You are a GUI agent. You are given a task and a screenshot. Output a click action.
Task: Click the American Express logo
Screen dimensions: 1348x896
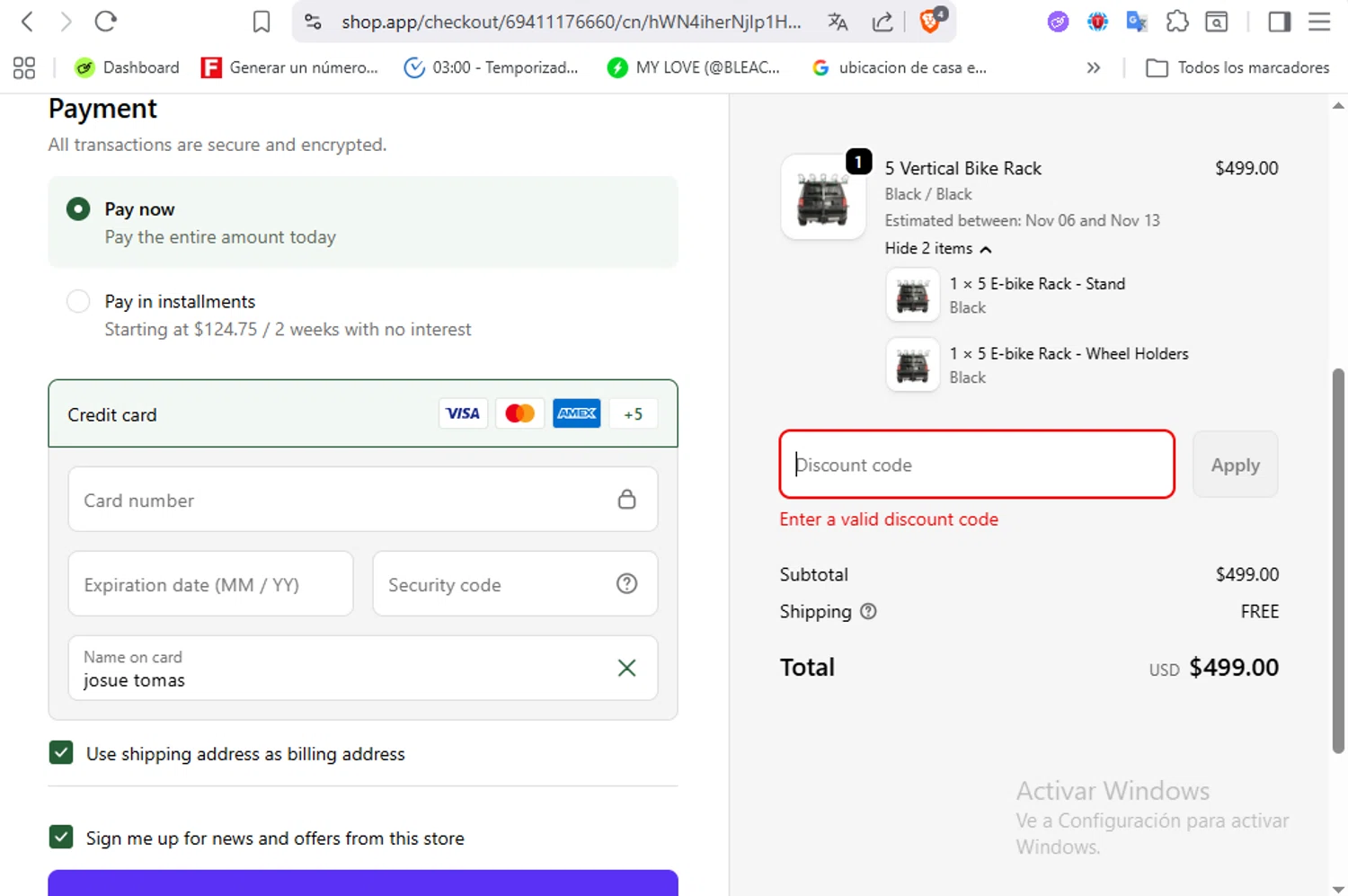(577, 413)
